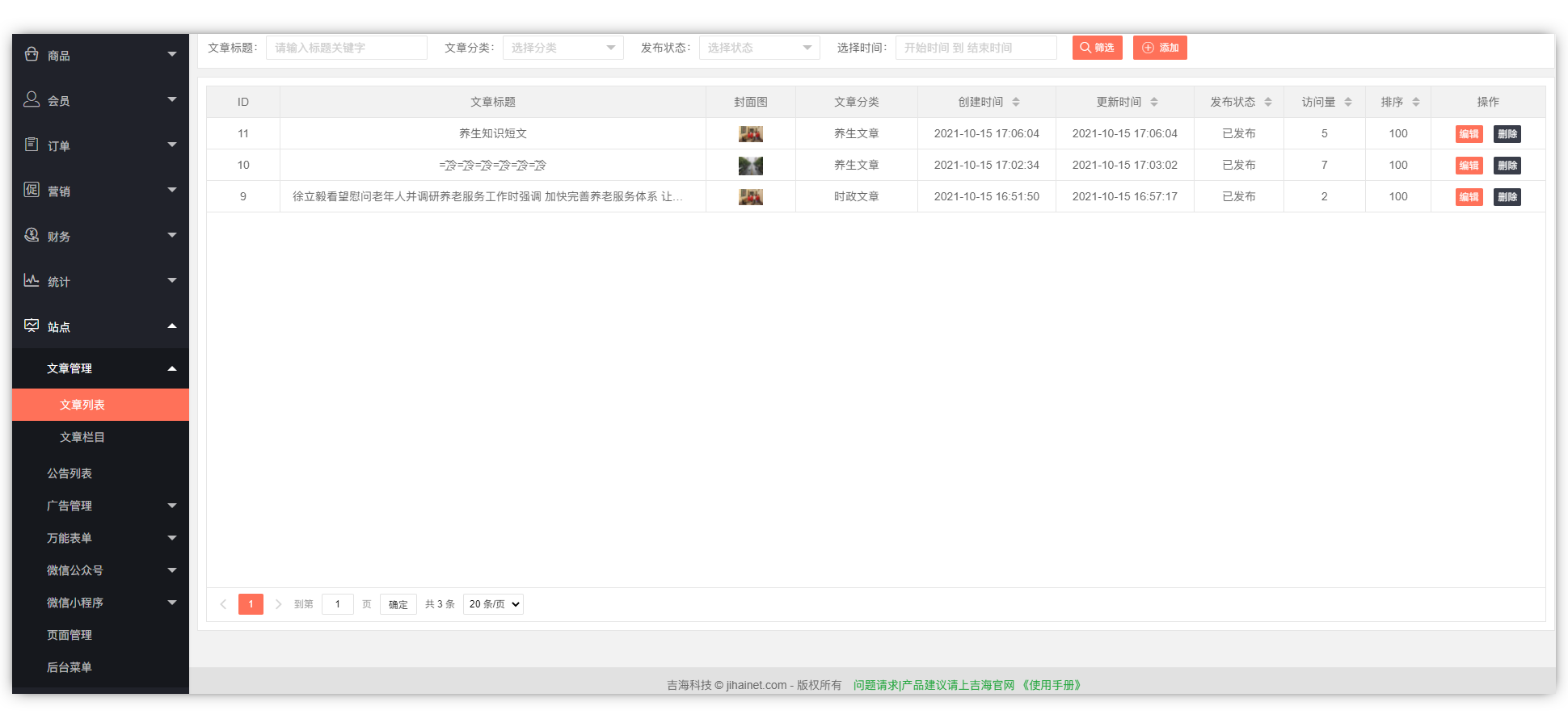The height and width of the screenshot is (727, 1568).
Task: Open cover thumbnail of article 9
Action: (x=751, y=197)
